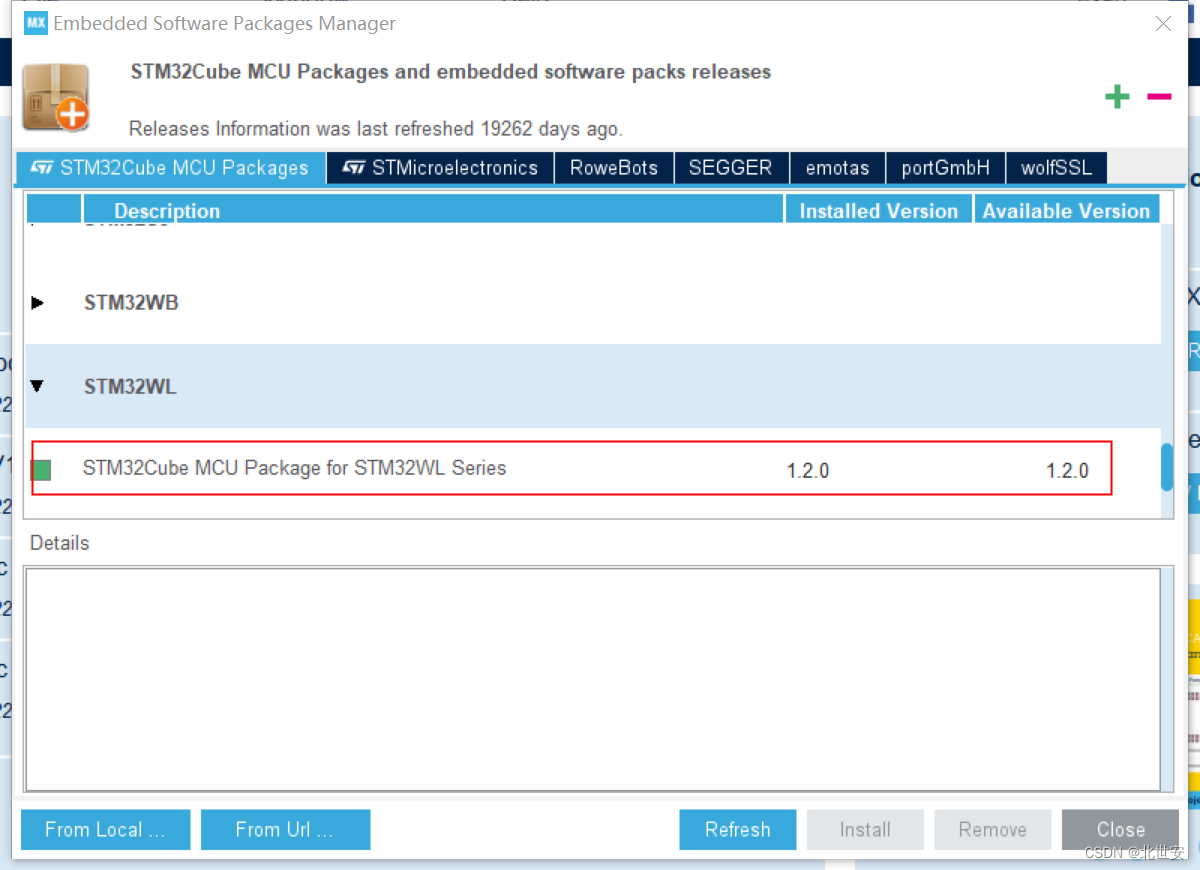This screenshot has height=870, width=1200.
Task: Open the RoweBots tab
Action: pos(614,168)
